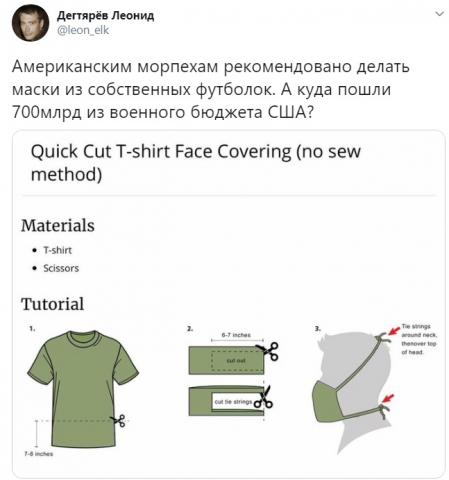The height and width of the screenshot is (480, 449).
Task: Click the lower red arrow near the neck
Action: pos(388,398)
